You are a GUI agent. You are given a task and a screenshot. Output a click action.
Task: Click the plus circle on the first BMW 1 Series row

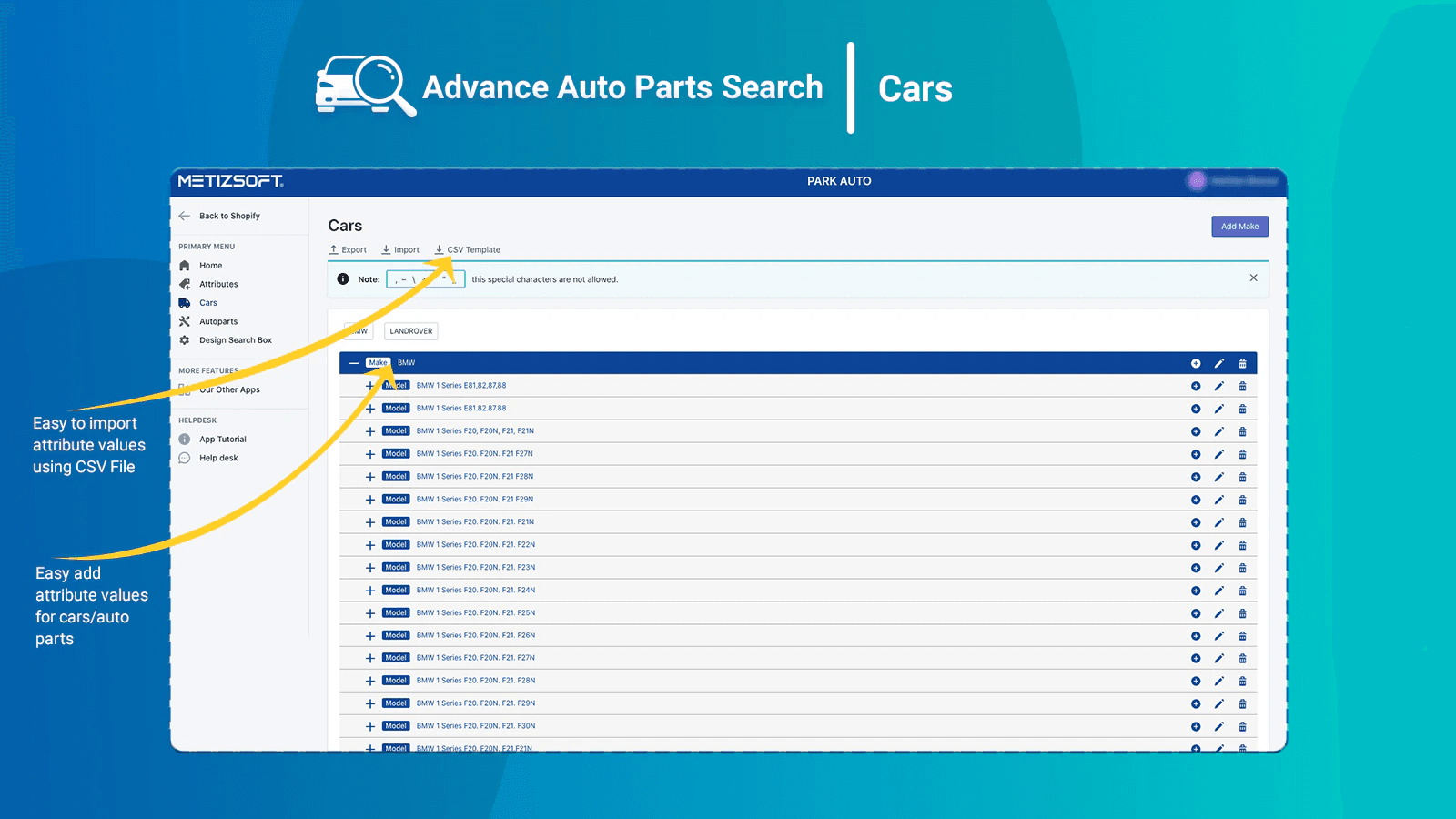pyautogui.click(x=1196, y=385)
